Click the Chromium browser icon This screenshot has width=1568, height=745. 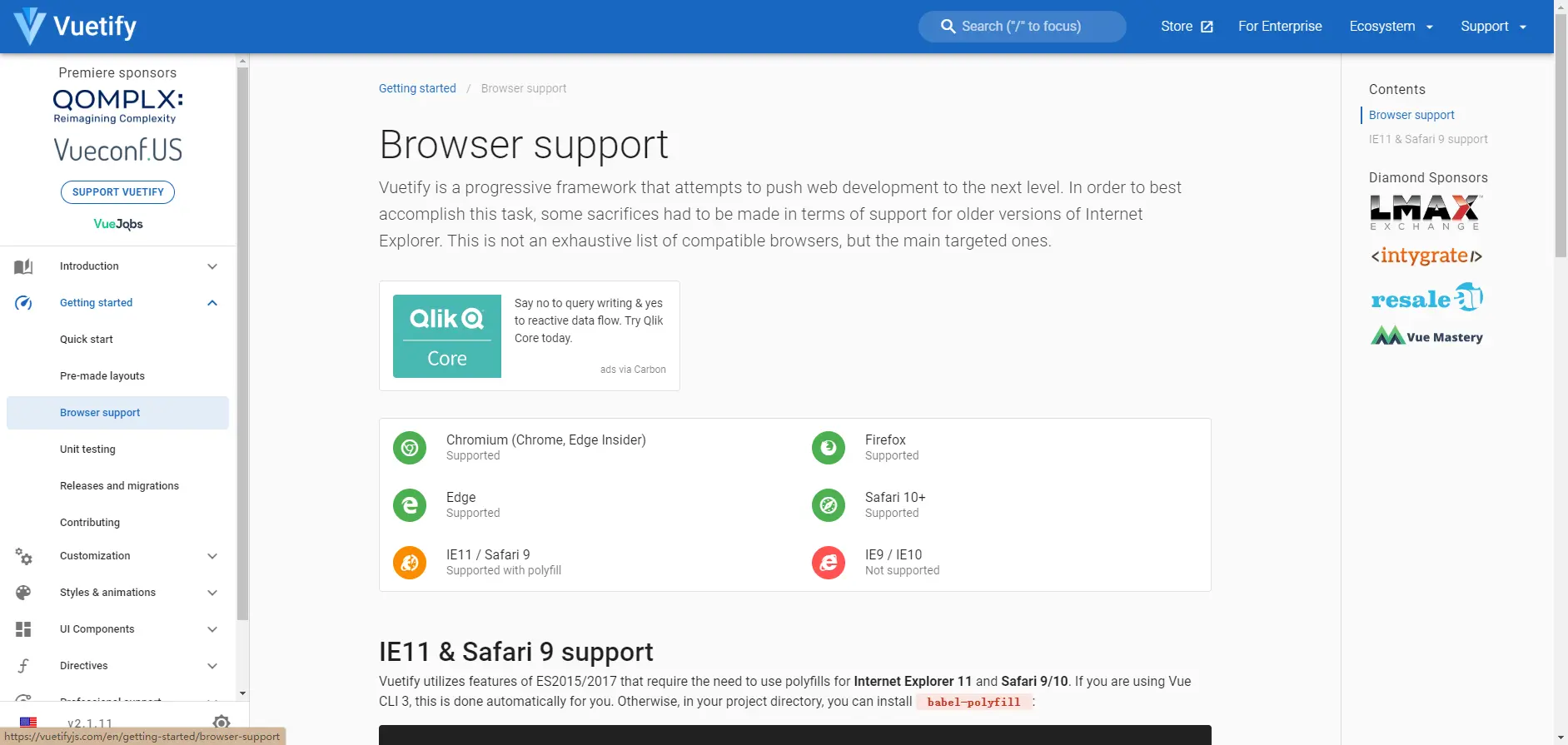[x=410, y=448]
